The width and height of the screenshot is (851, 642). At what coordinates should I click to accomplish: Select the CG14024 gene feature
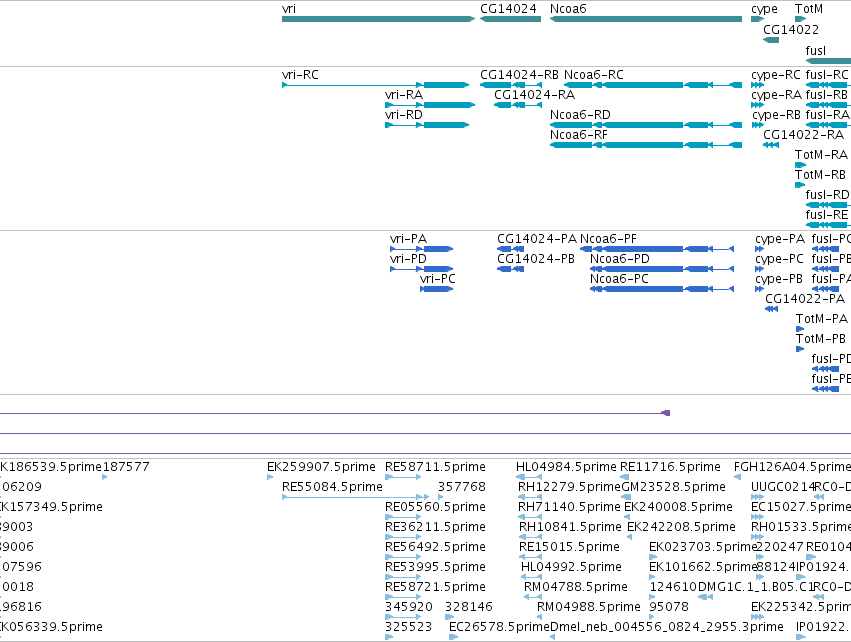pyautogui.click(x=510, y=19)
